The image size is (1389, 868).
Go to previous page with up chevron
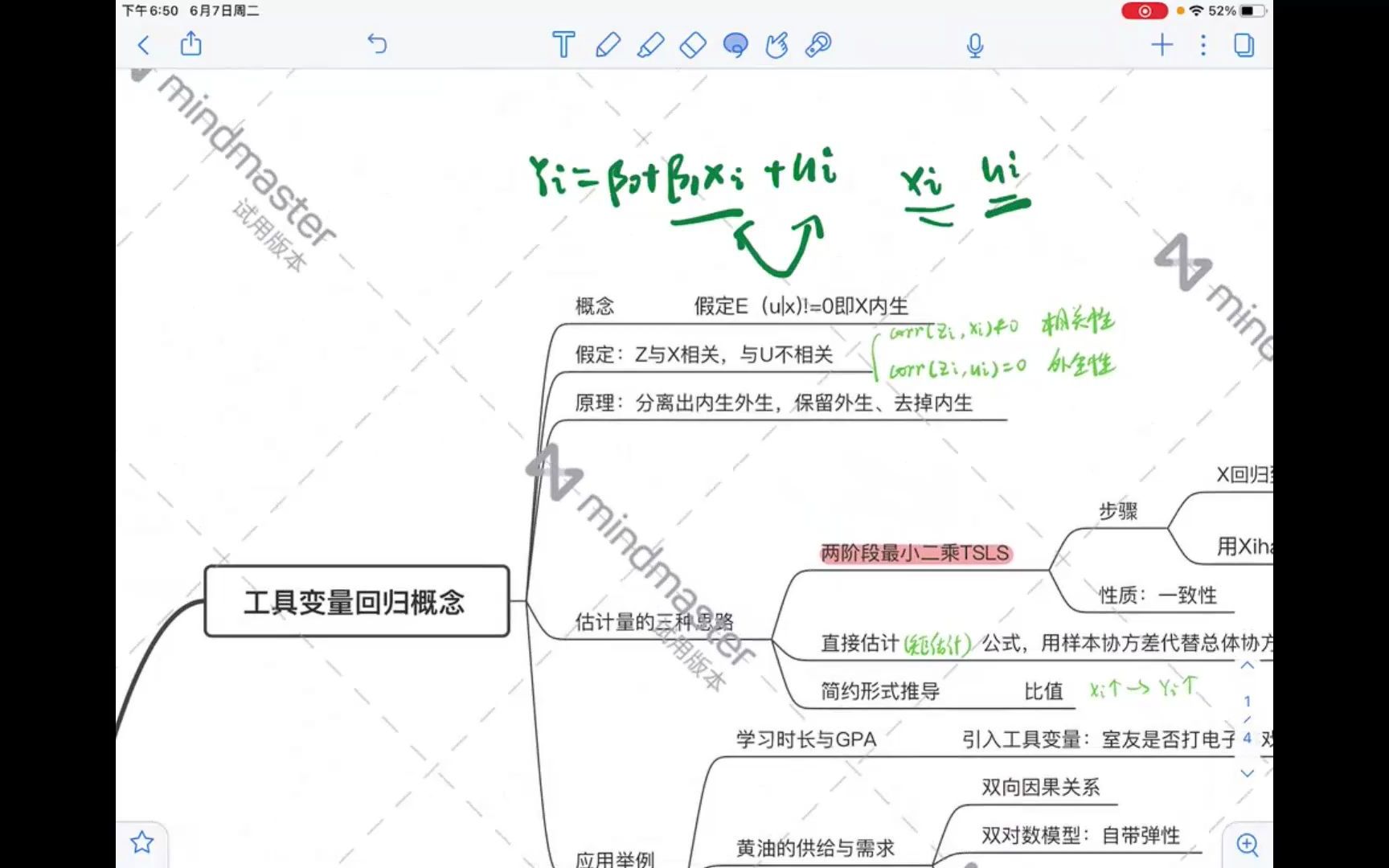point(1248,665)
